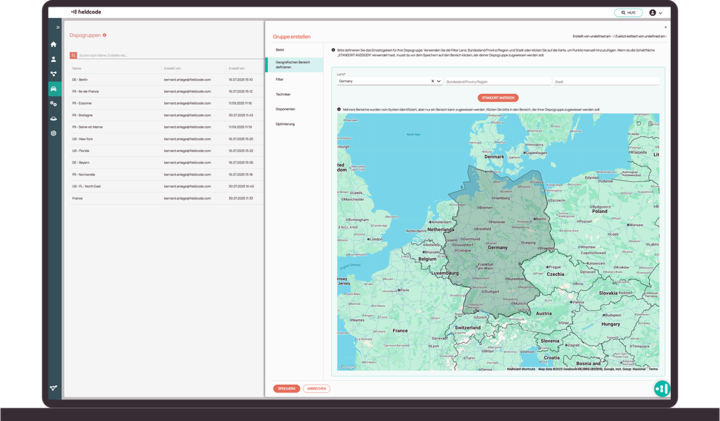Image resolution: width=720 pixels, height=421 pixels.
Task: Open the green Fieldcode widget icon
Action: click(661, 388)
